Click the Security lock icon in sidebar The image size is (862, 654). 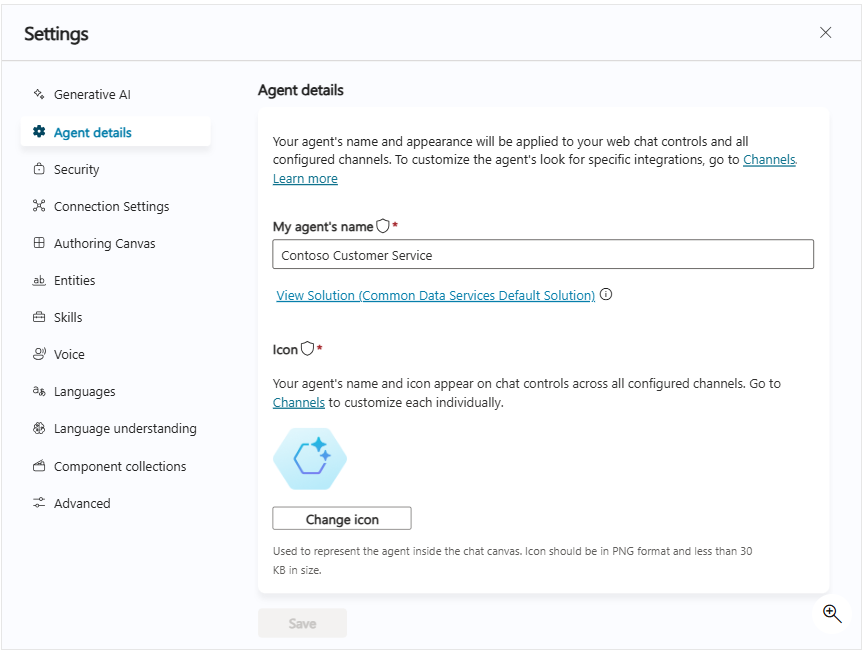[x=39, y=169]
